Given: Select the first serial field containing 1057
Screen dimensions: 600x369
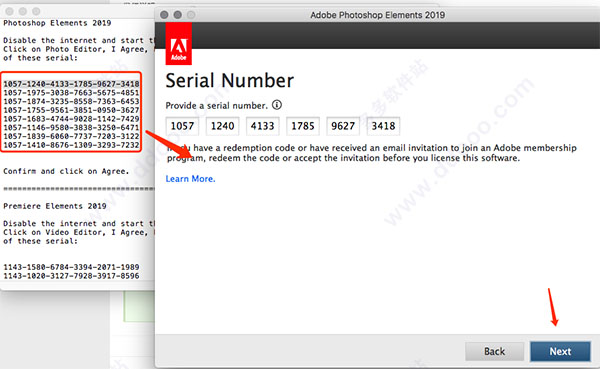Looking at the screenshot, I should pyautogui.click(x=182, y=126).
